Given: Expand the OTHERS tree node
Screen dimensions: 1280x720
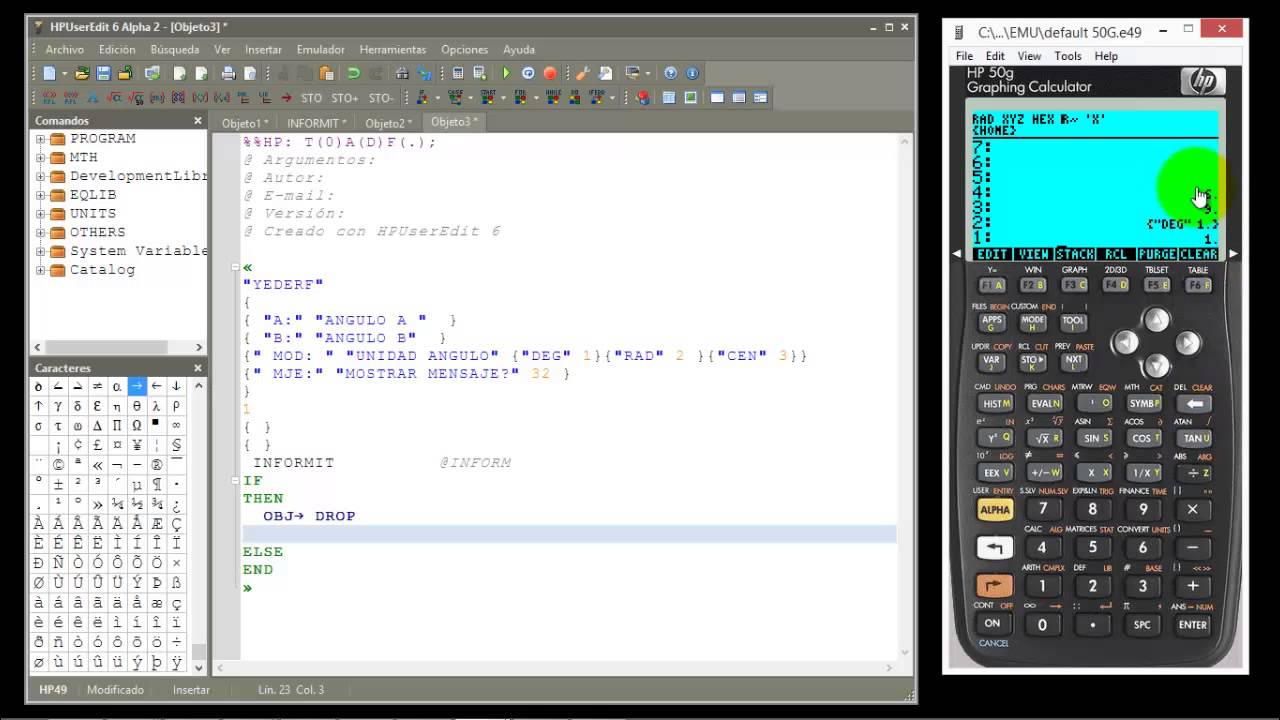Looking at the screenshot, I should click(41, 232).
